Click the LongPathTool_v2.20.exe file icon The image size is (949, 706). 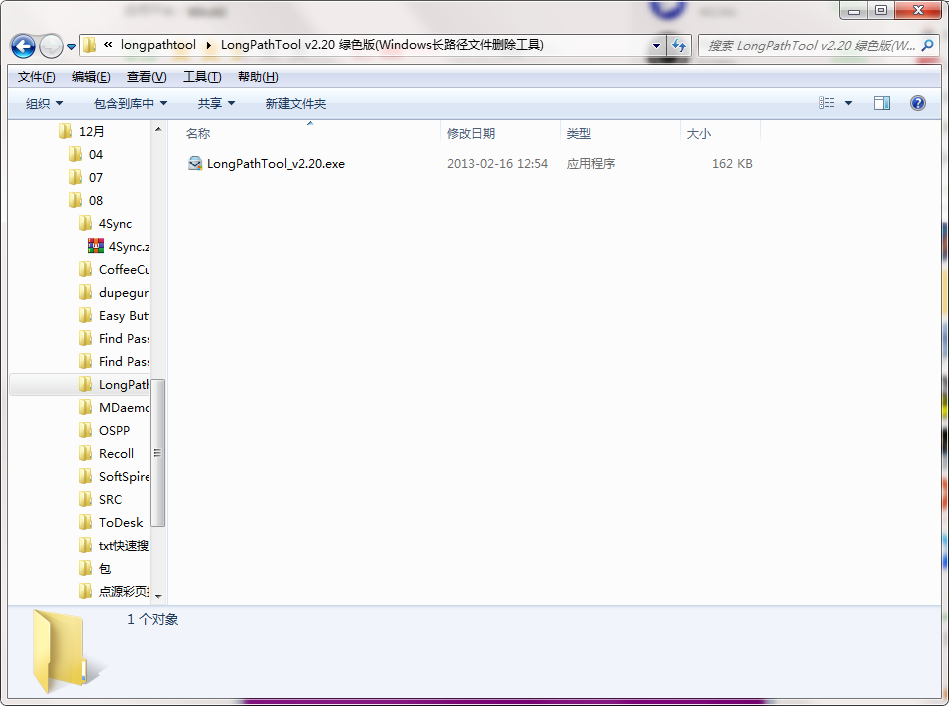click(x=195, y=163)
